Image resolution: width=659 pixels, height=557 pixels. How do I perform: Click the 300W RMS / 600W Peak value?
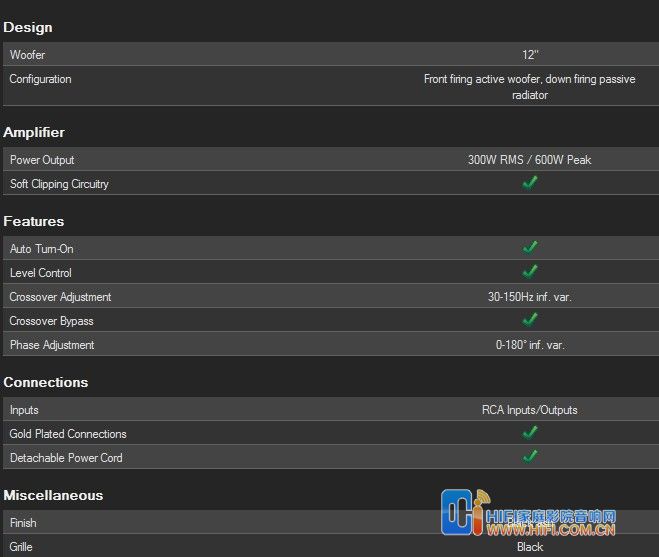coord(529,160)
